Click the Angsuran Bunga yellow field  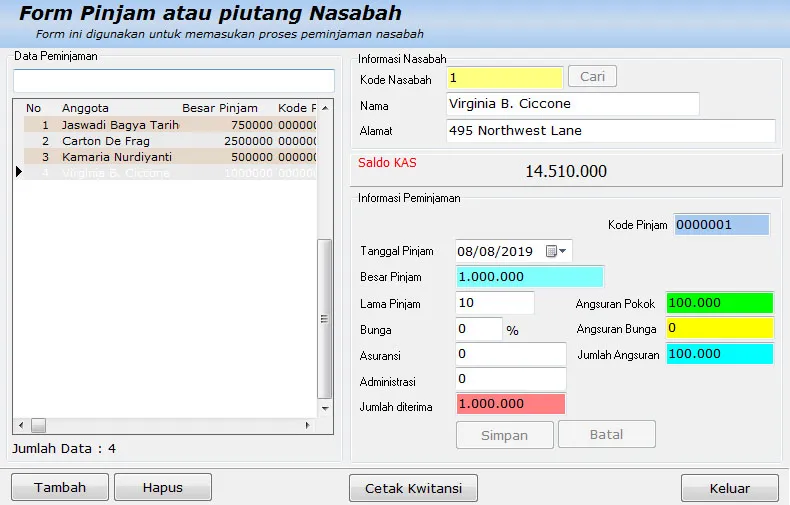point(719,328)
